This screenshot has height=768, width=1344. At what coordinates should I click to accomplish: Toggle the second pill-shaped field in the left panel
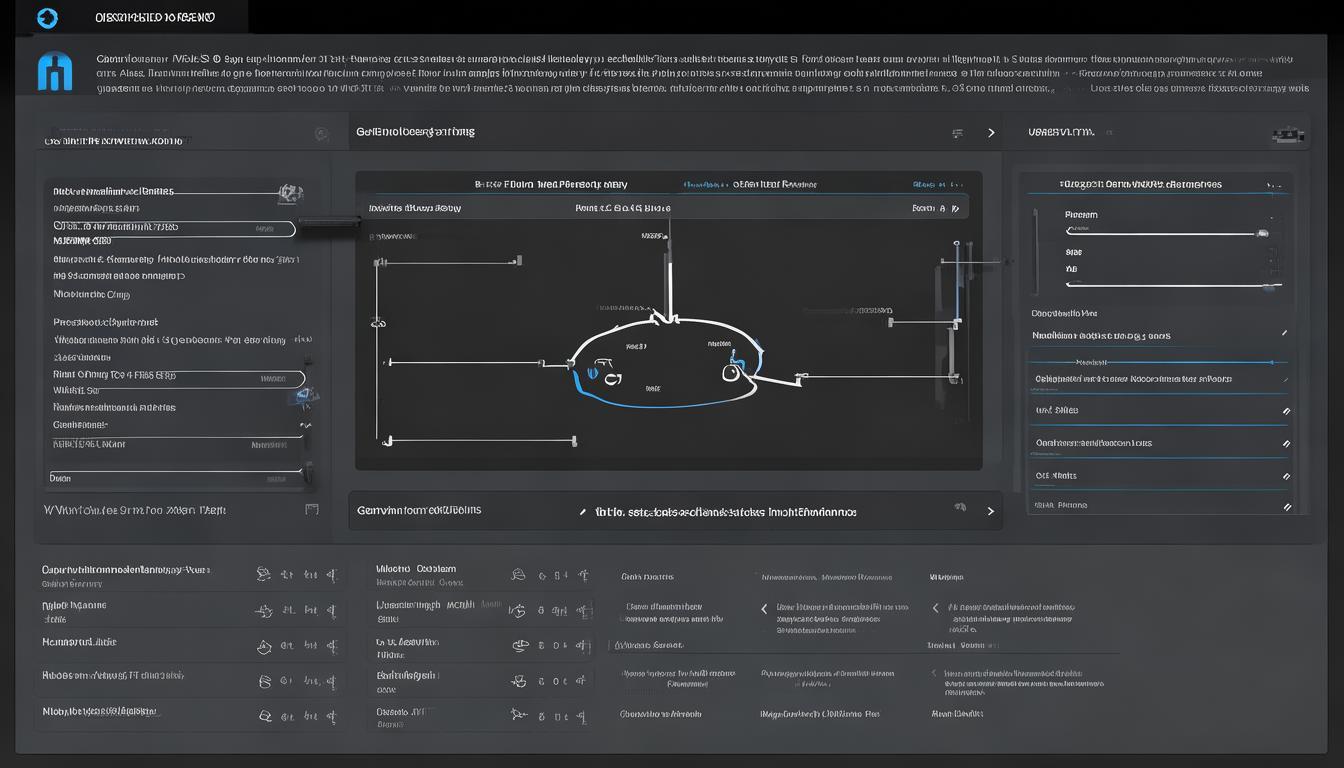click(x=178, y=378)
